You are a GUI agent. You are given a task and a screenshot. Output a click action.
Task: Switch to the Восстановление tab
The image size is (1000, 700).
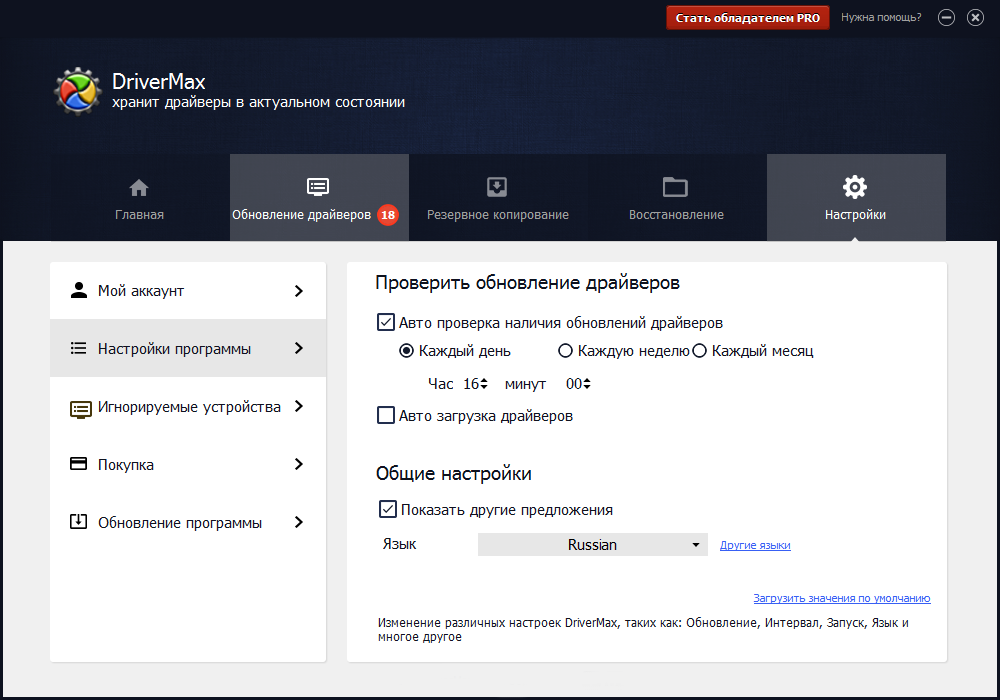677,198
